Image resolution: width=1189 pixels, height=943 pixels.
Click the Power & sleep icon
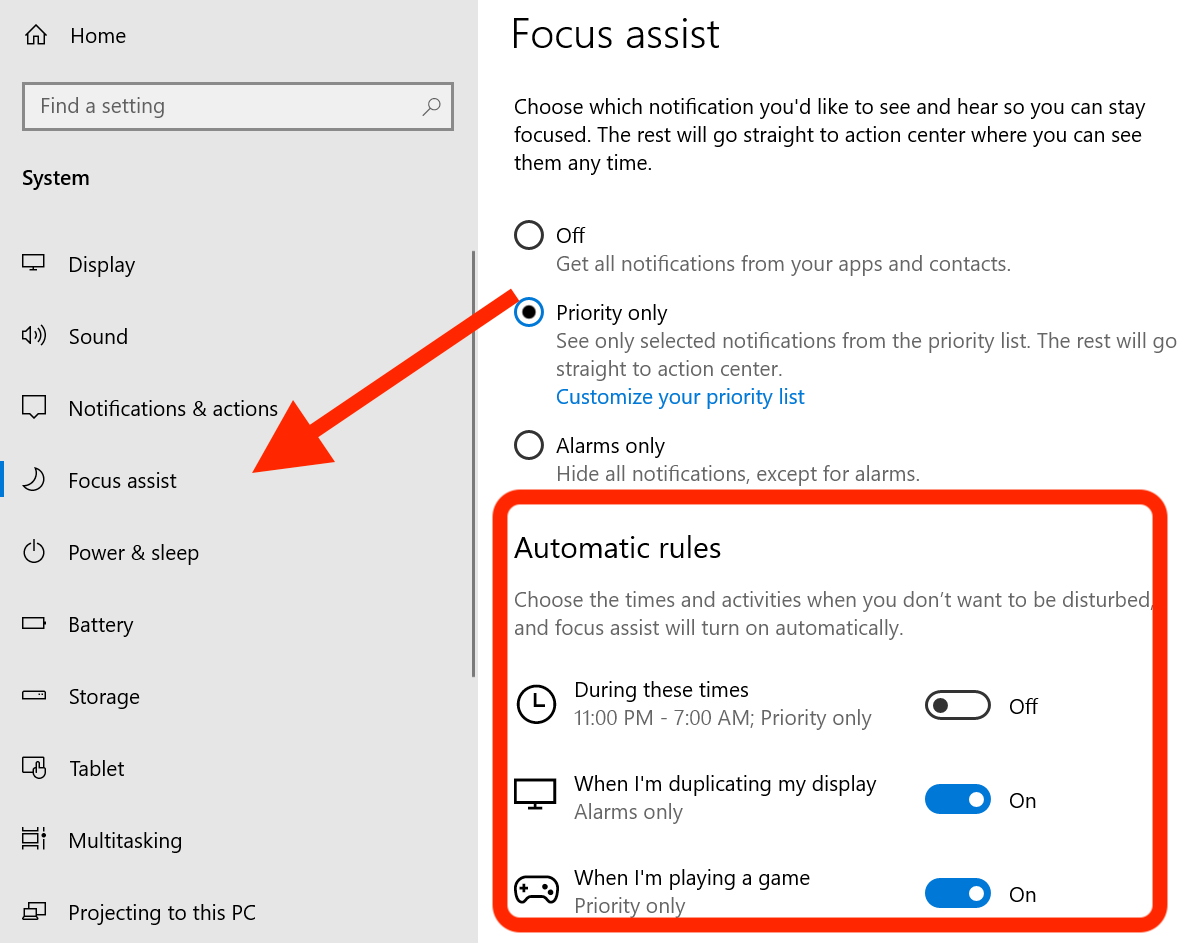34,552
